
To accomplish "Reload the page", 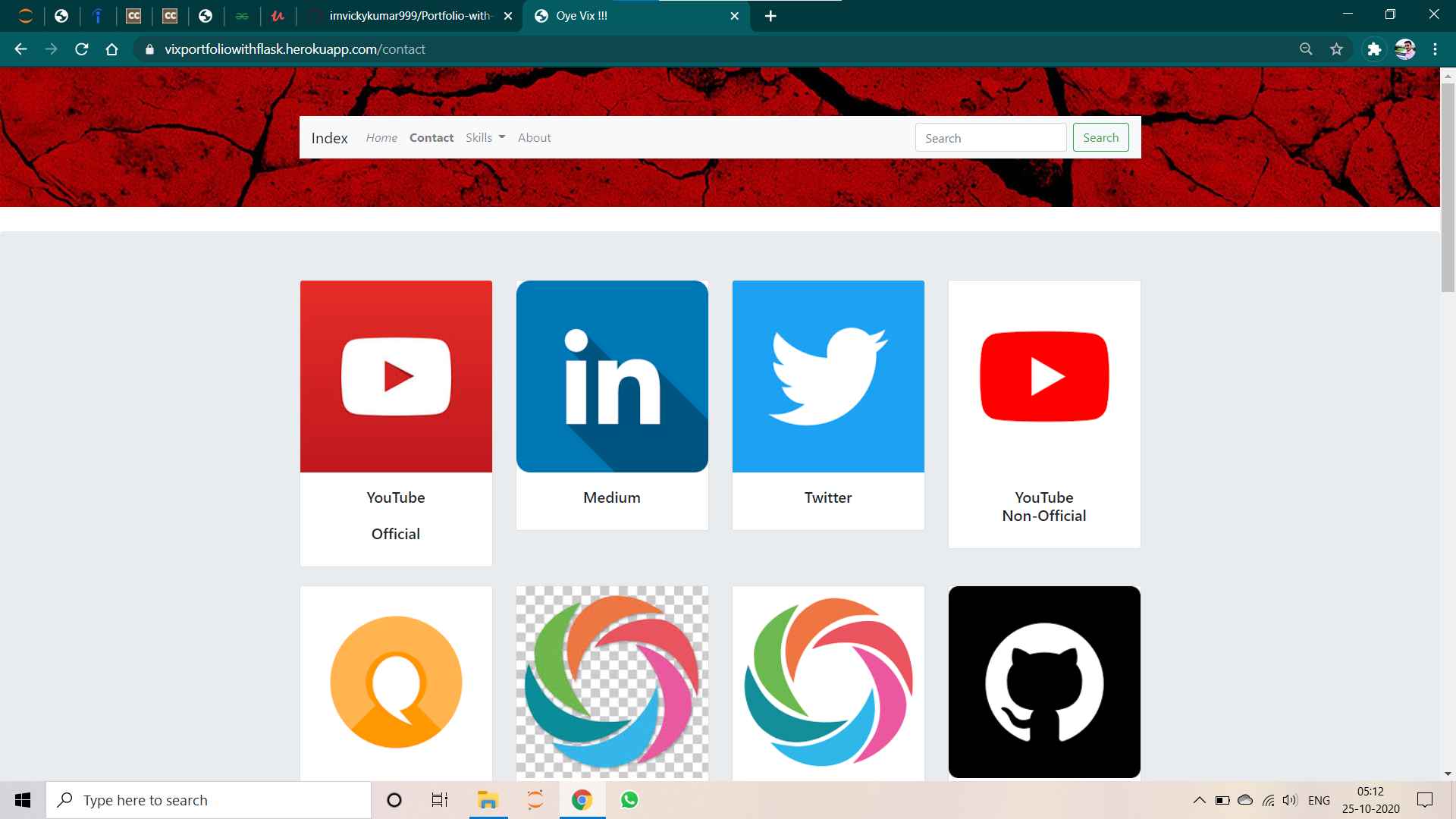I will (x=82, y=49).
